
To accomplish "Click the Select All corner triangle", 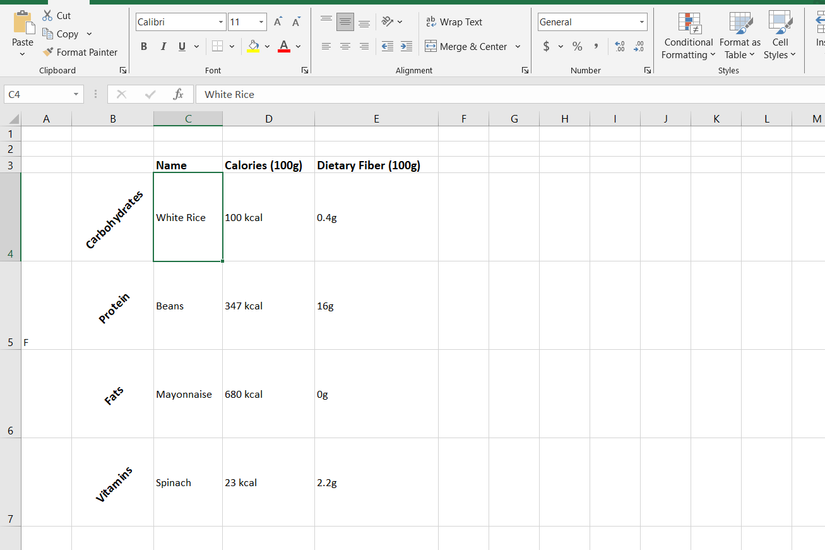I will tap(14, 119).
